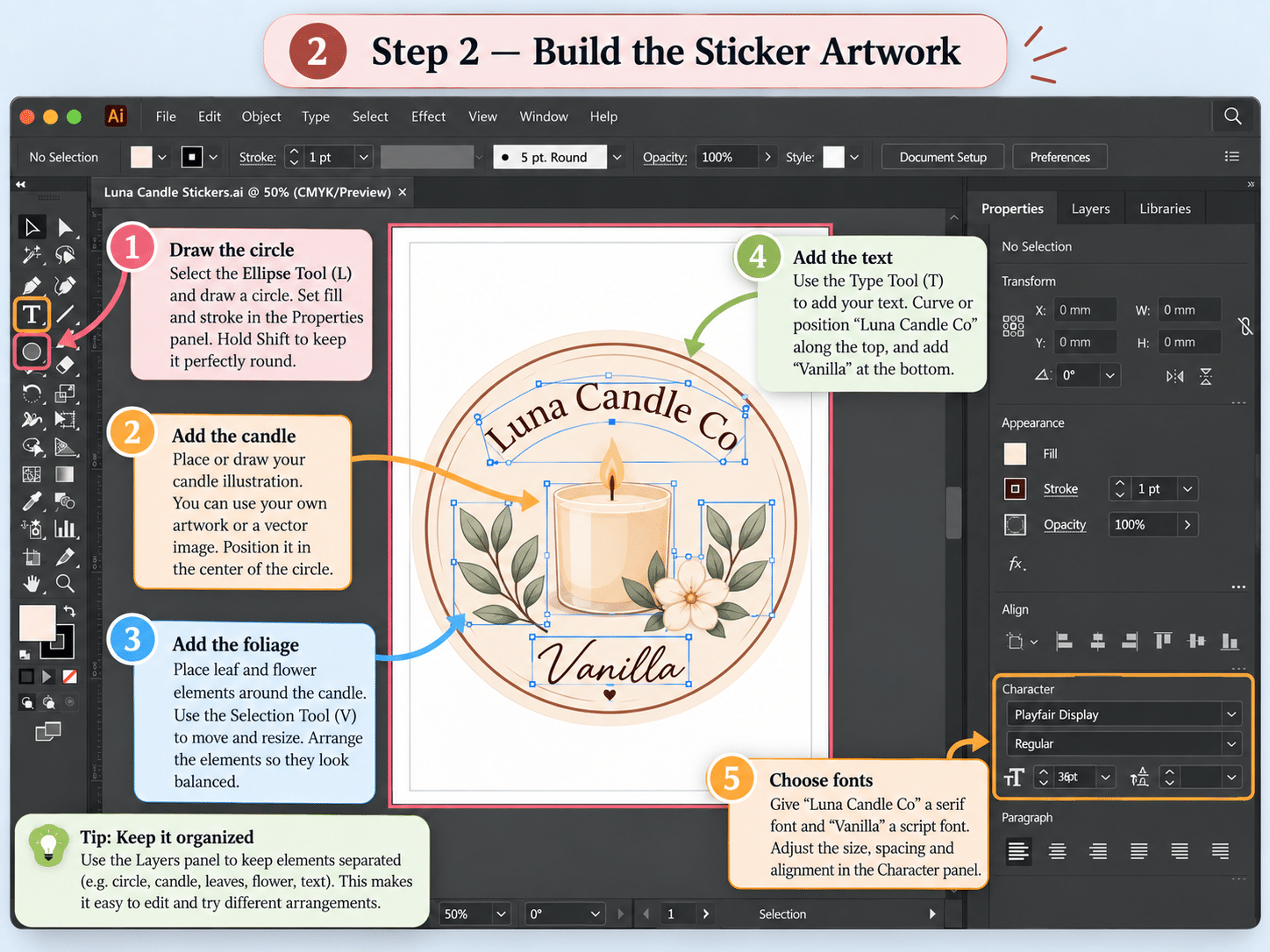
Task: Select the Column Graph tool
Action: (x=65, y=529)
